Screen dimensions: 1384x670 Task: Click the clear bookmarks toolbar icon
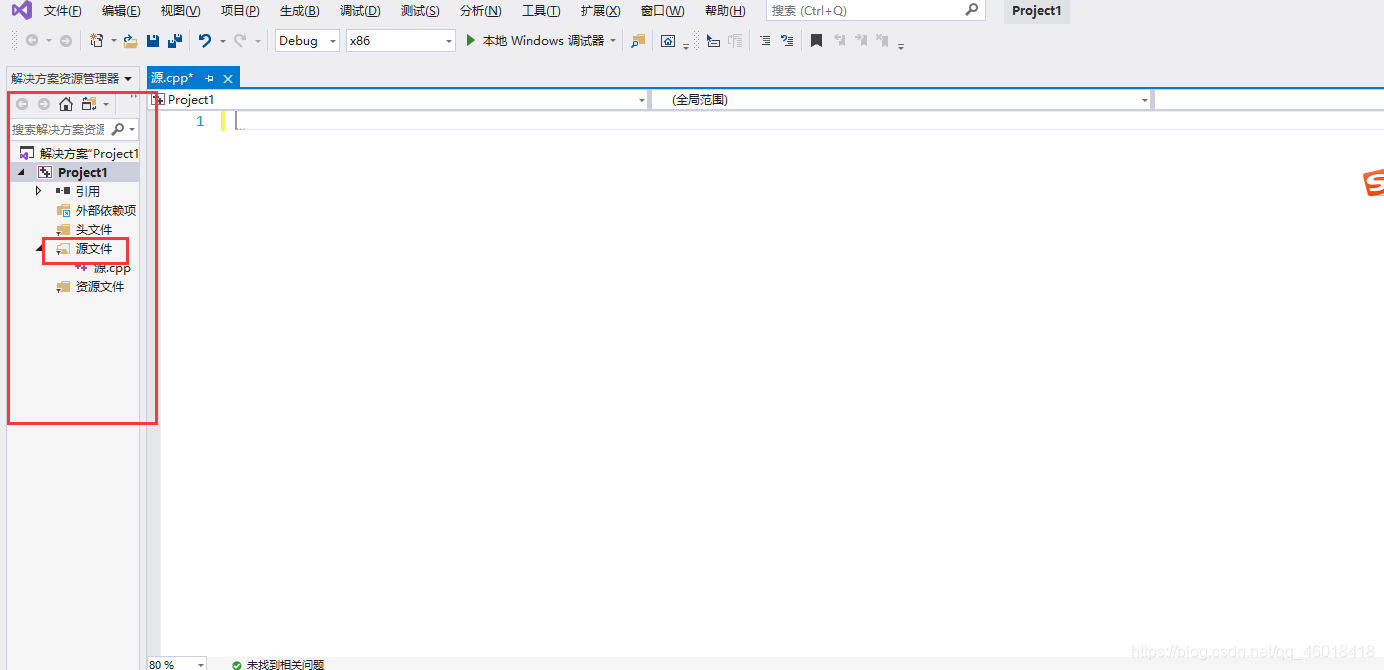882,41
